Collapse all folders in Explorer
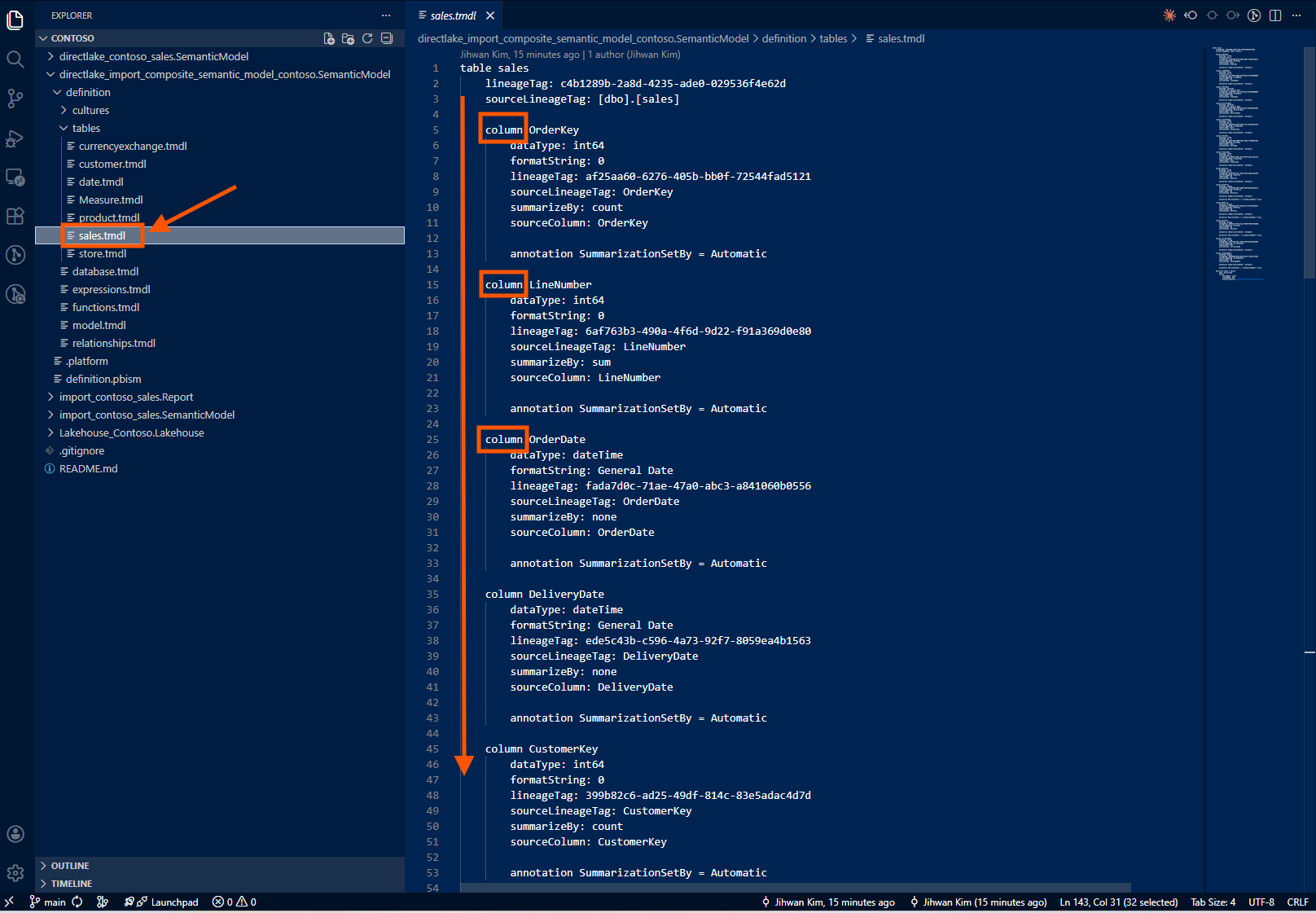Image resolution: width=1316 pixels, height=913 pixels. 387,38
